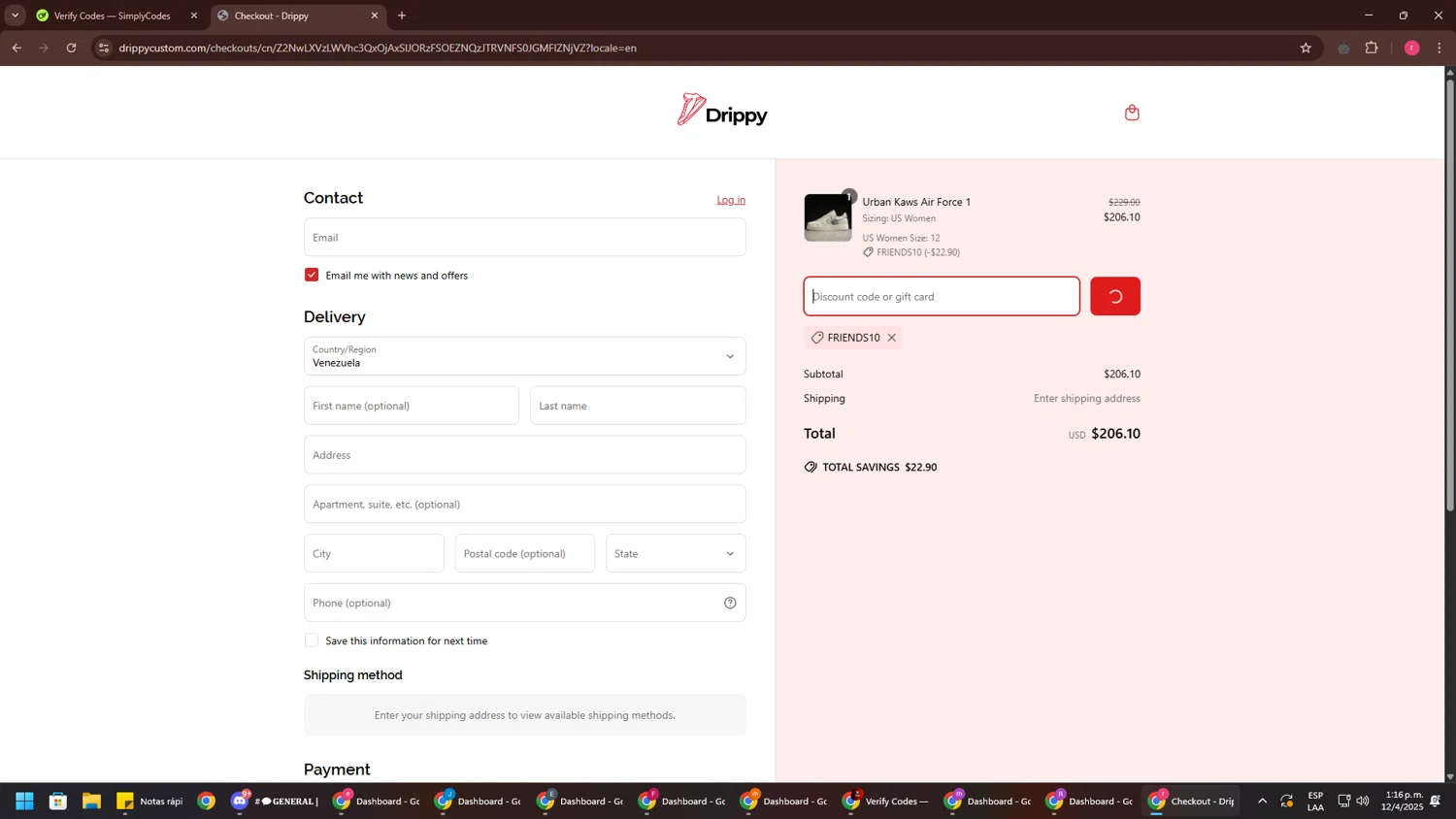Click the Last name field
1456x819 pixels.
pyautogui.click(x=638, y=406)
